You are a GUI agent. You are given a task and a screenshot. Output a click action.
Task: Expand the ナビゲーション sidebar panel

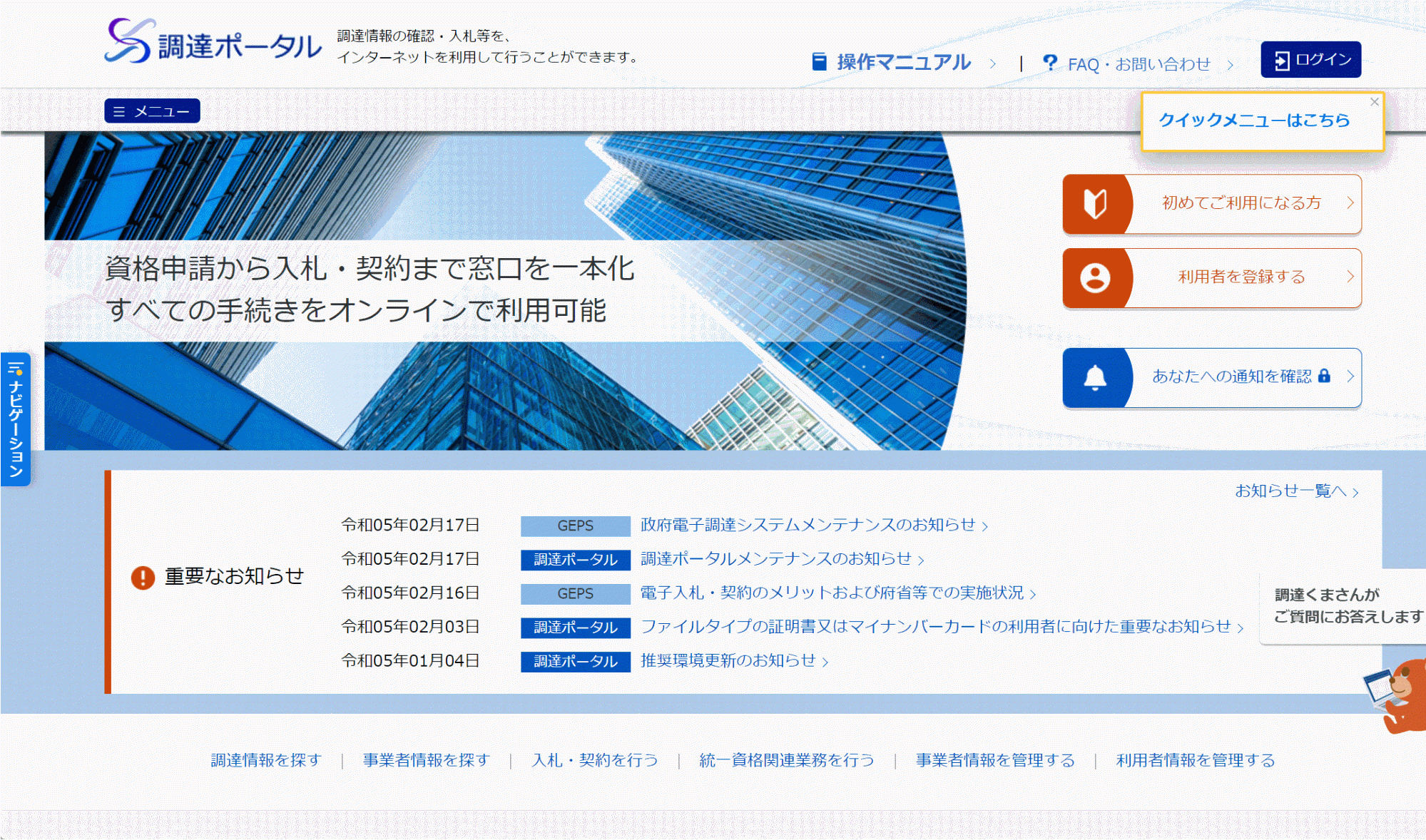(15, 414)
